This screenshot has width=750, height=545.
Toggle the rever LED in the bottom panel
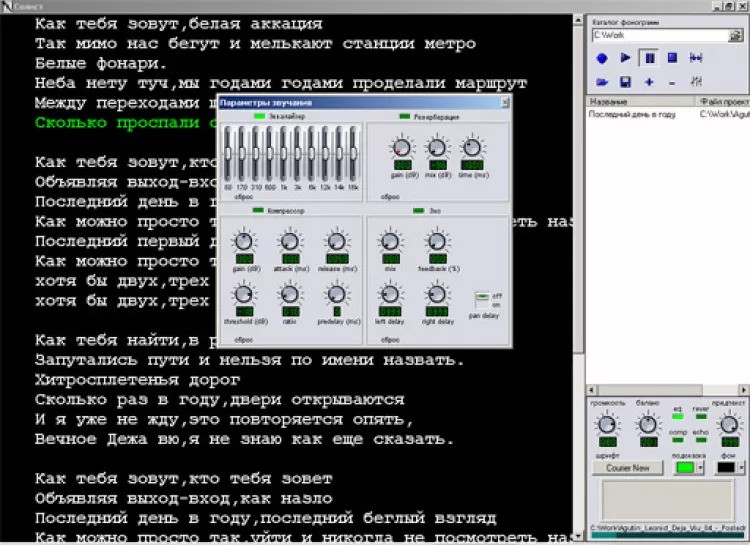[701, 417]
